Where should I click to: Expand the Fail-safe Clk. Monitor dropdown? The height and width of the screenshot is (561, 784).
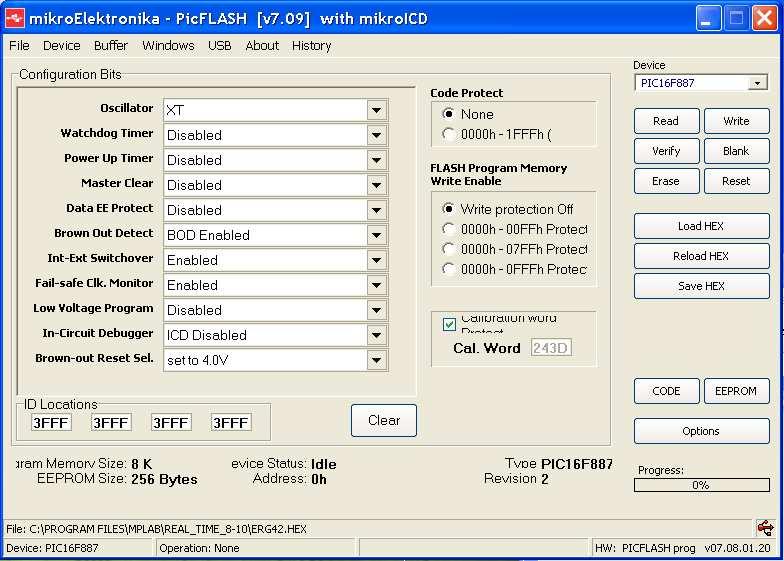376,285
